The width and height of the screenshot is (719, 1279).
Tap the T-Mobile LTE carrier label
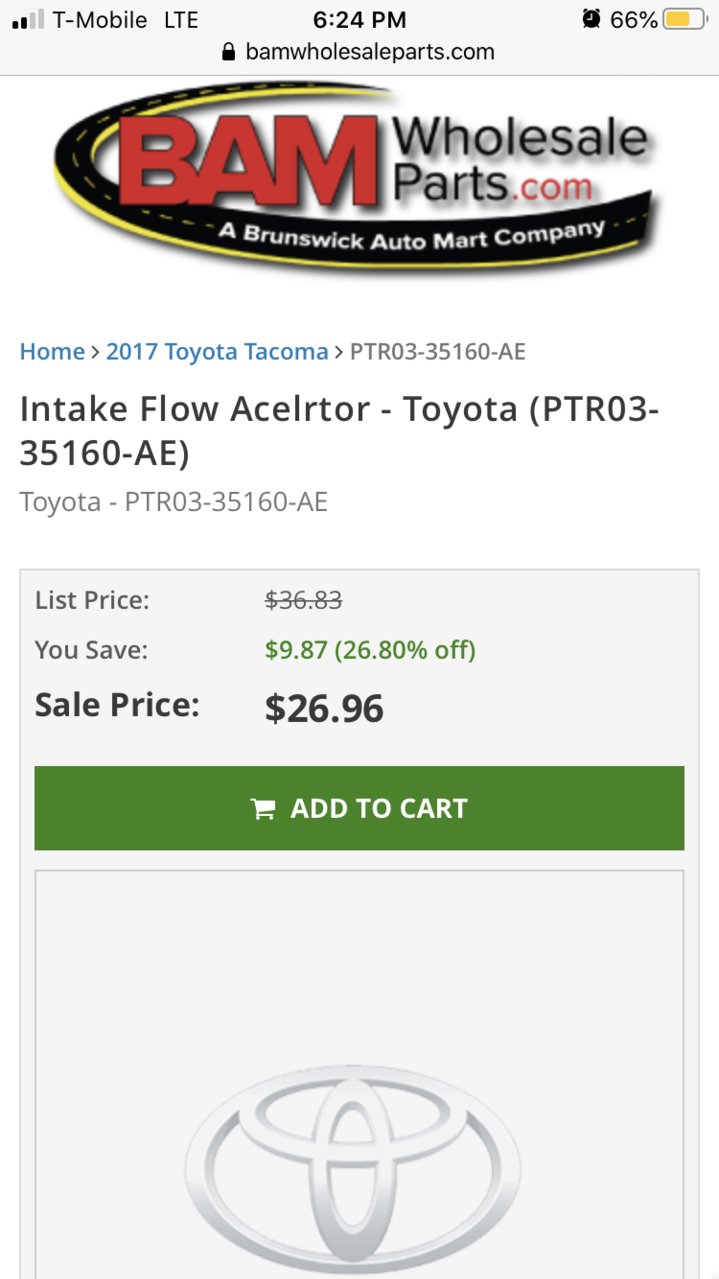point(125,20)
